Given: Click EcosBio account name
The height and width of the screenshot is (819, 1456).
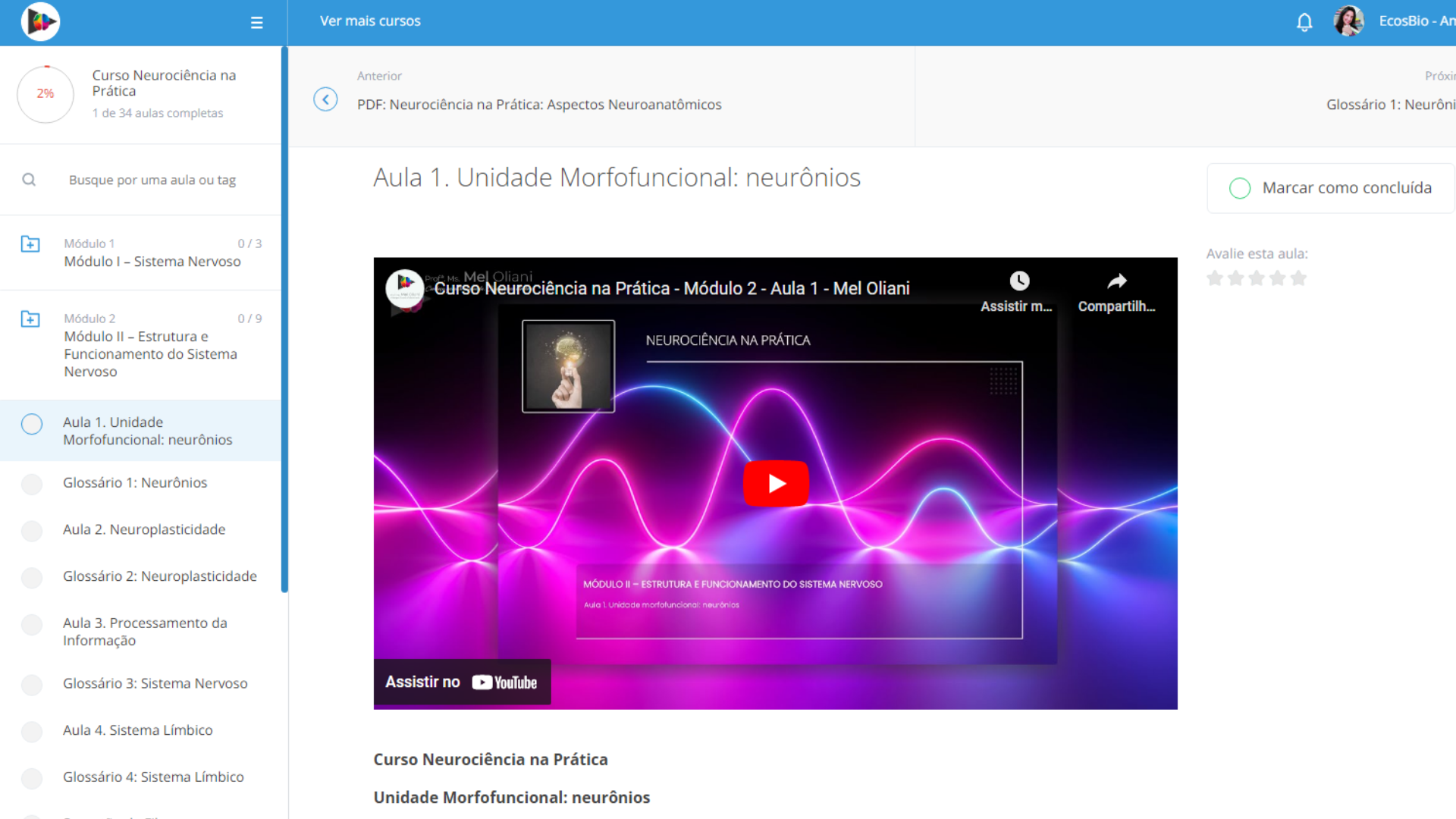Looking at the screenshot, I should [1417, 21].
